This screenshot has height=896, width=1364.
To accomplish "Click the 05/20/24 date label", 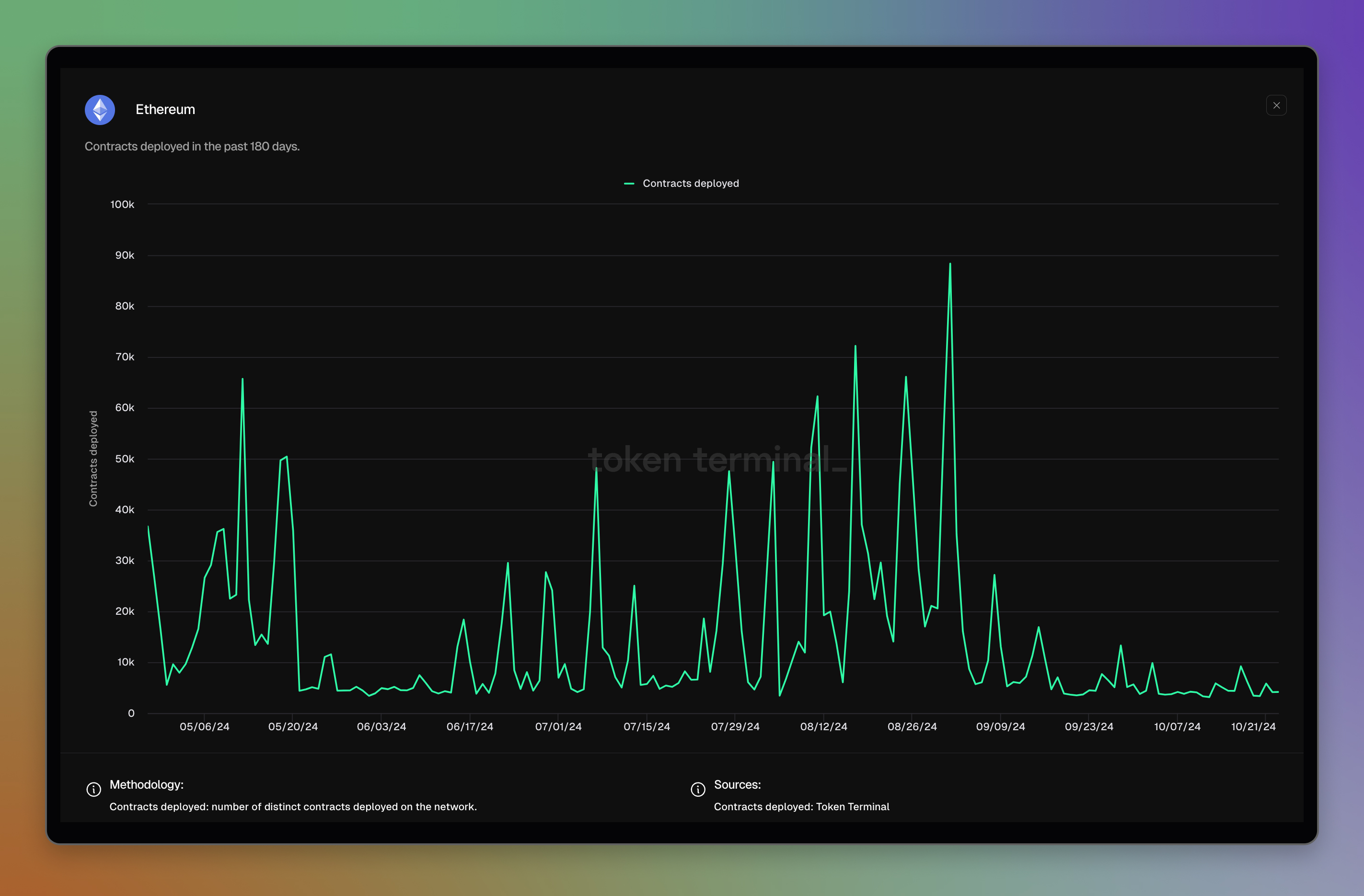I will pos(293,726).
